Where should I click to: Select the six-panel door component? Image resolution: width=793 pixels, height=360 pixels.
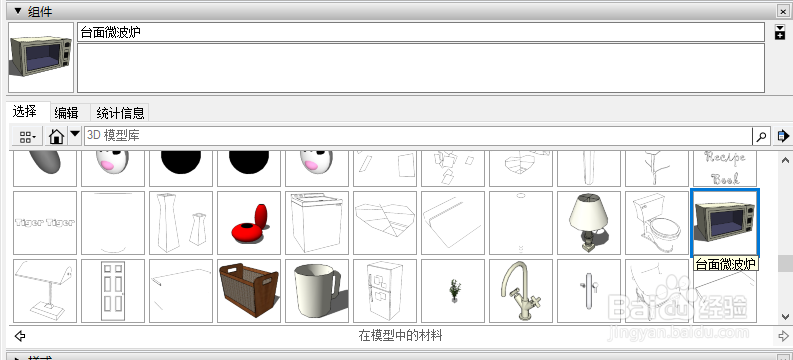113,291
